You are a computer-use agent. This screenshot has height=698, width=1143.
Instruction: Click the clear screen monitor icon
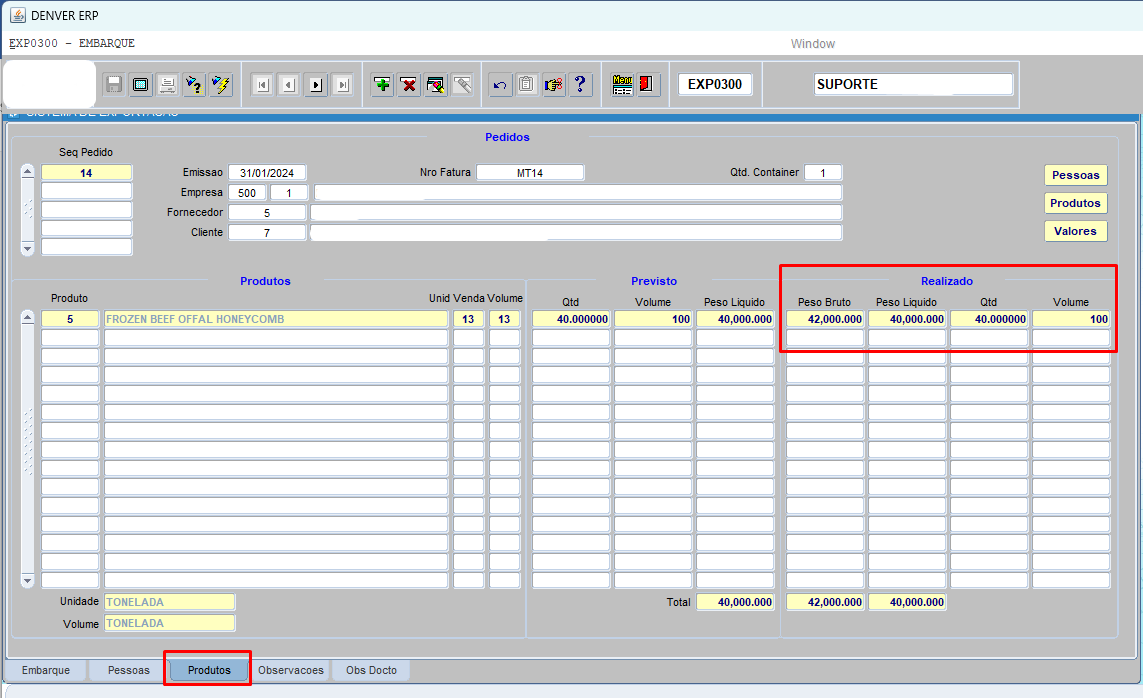pyautogui.click(x=141, y=85)
